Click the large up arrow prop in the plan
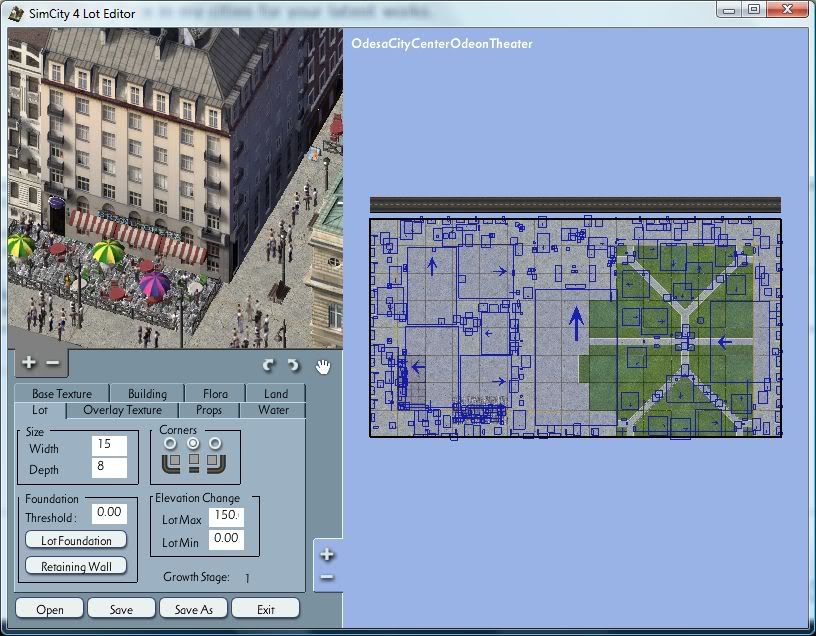 point(576,323)
